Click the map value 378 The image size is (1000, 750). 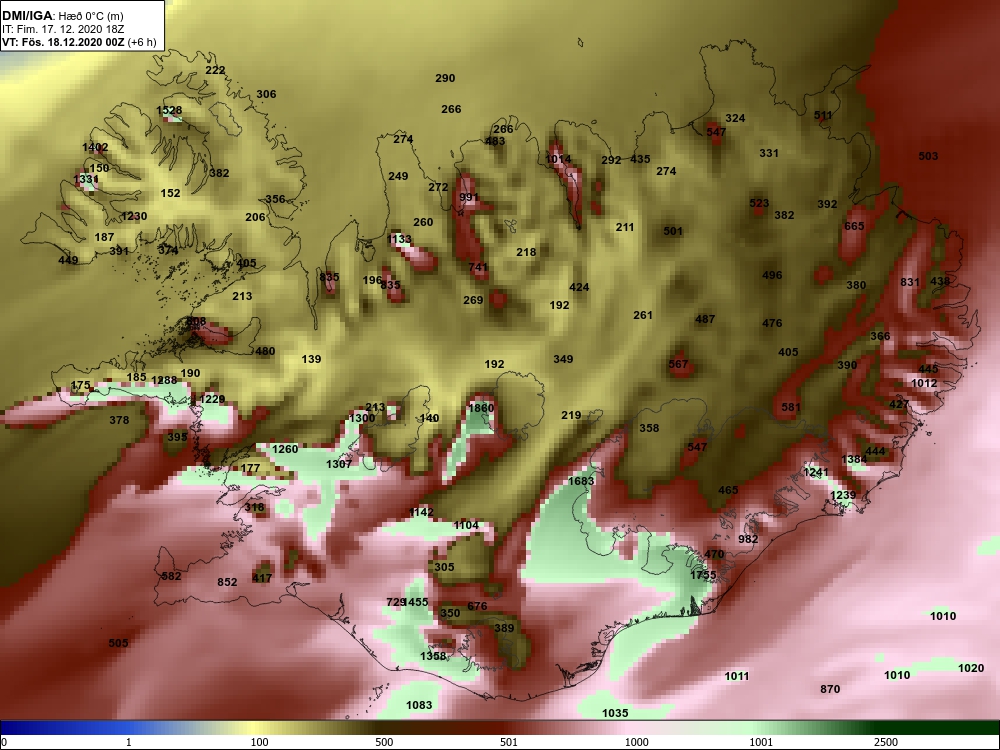click(x=119, y=420)
